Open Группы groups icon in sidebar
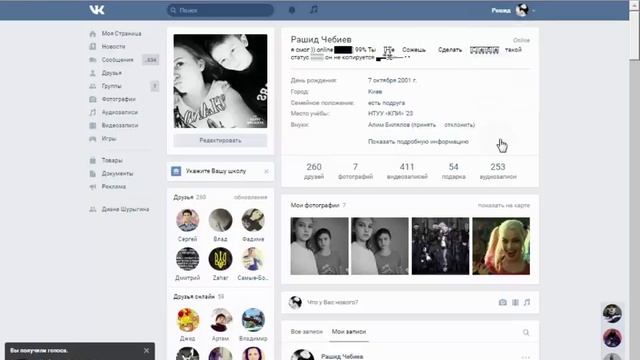 coord(93,86)
